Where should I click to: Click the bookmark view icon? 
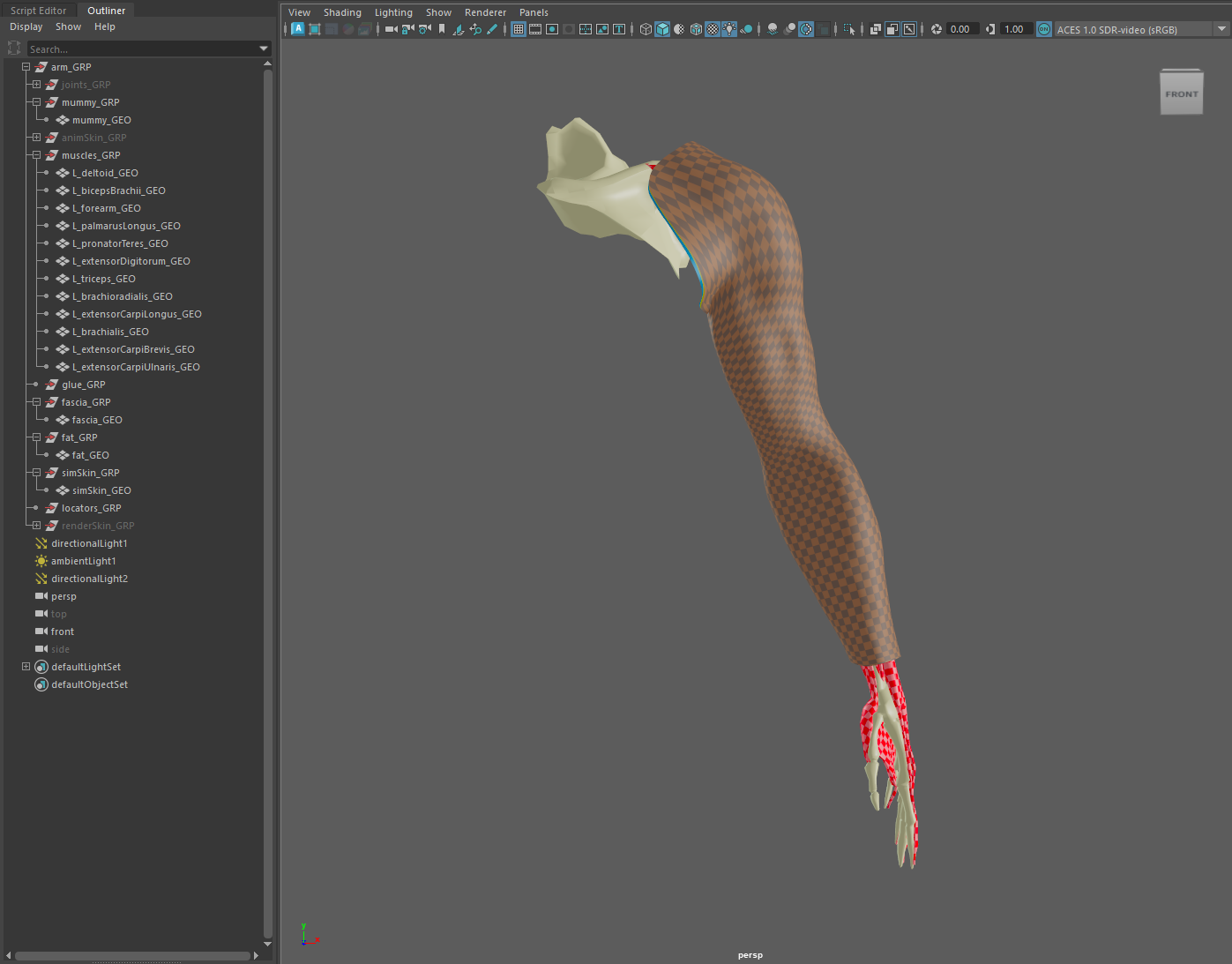(441, 29)
